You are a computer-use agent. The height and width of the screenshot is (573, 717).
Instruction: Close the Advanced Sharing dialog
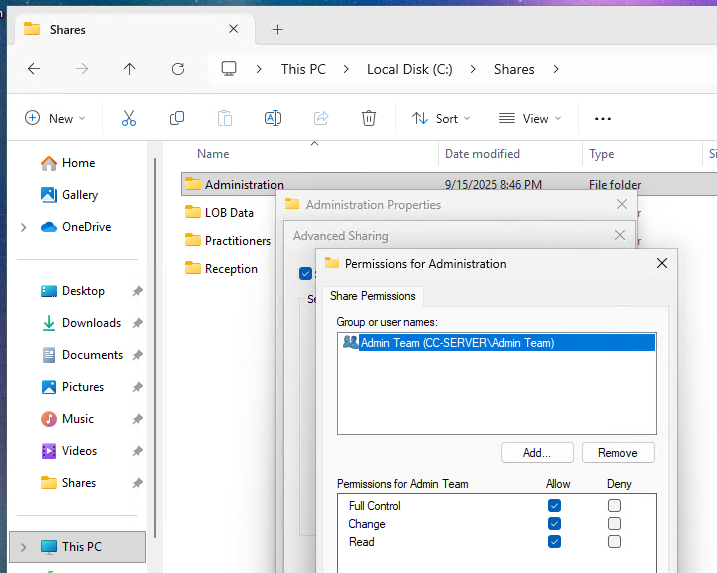click(620, 235)
